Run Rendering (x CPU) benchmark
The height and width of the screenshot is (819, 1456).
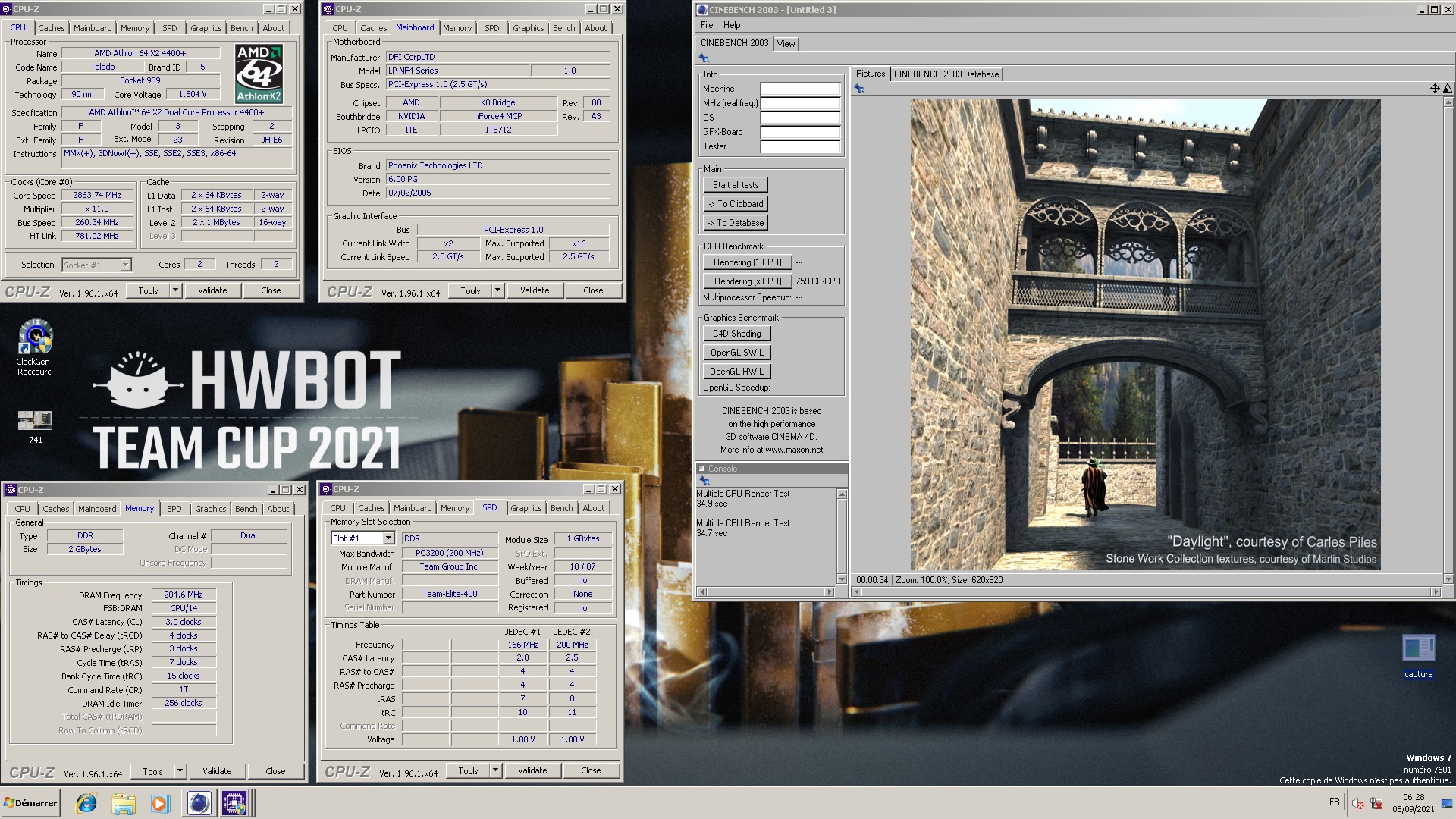pos(748,281)
